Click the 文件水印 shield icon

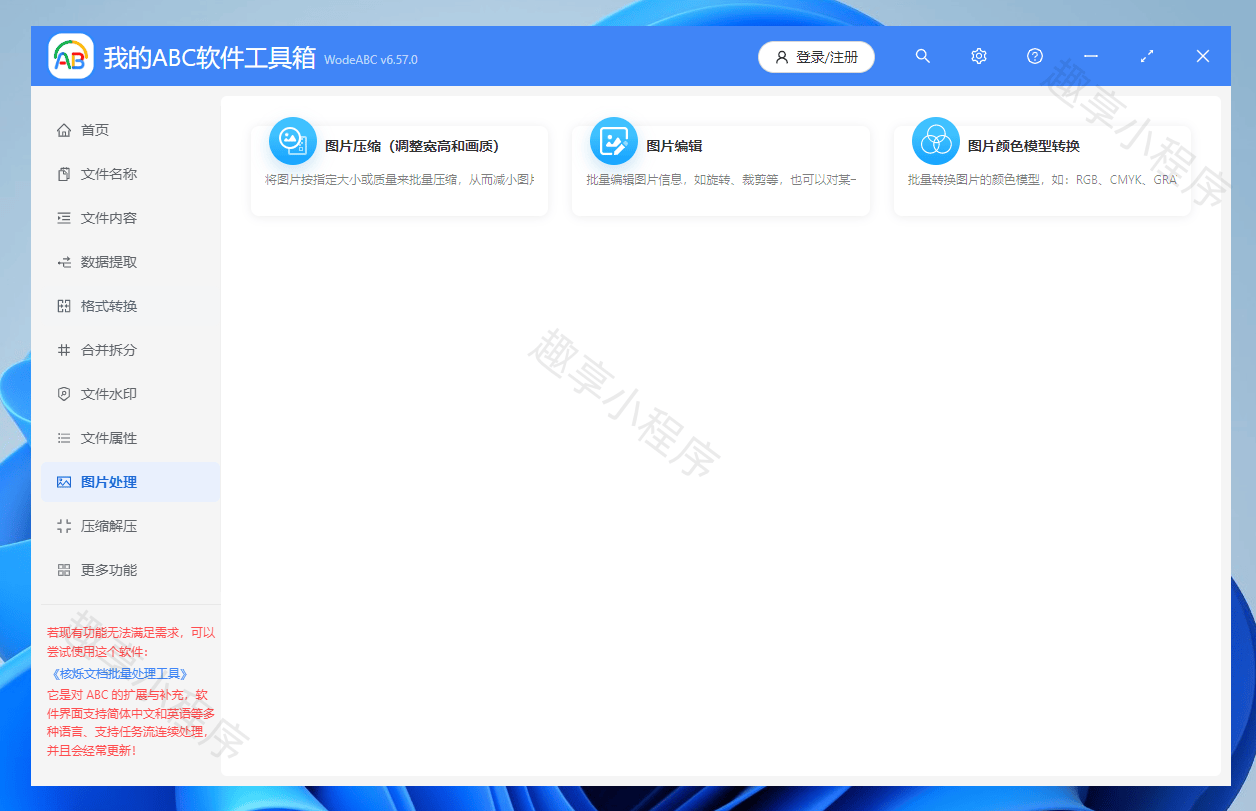coord(64,394)
